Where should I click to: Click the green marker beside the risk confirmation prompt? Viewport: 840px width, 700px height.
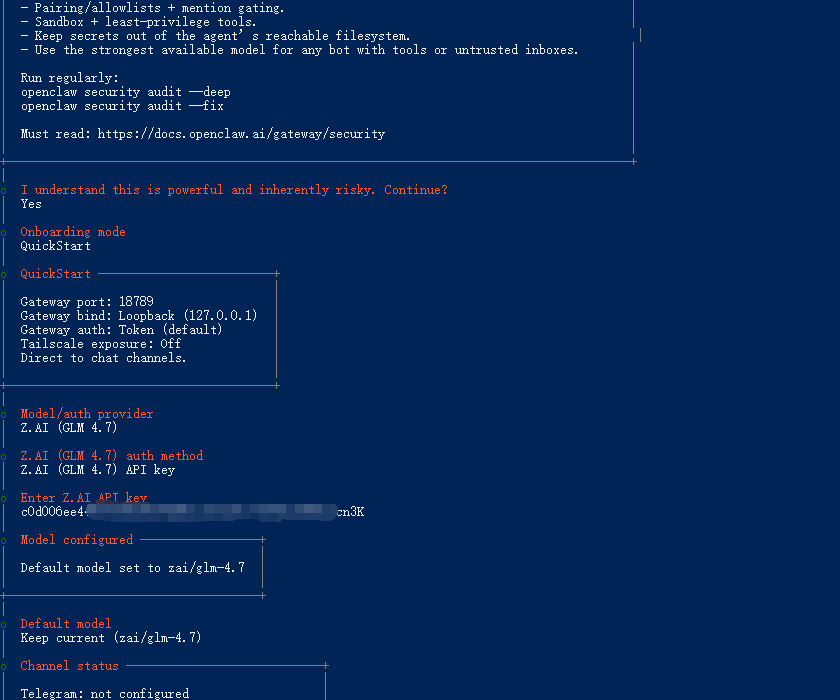(x=4, y=191)
